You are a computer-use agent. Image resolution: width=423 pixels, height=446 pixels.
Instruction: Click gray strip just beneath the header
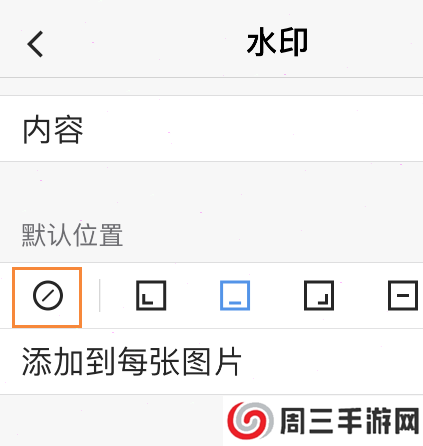point(211,87)
